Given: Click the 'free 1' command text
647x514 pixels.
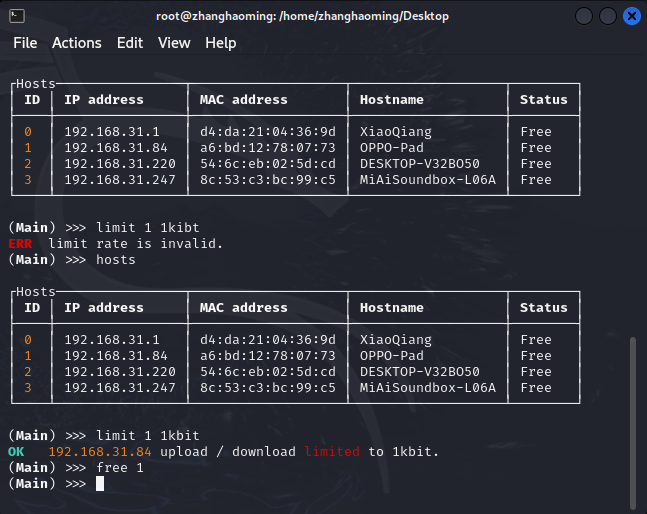Looking at the screenshot, I should [120, 468].
